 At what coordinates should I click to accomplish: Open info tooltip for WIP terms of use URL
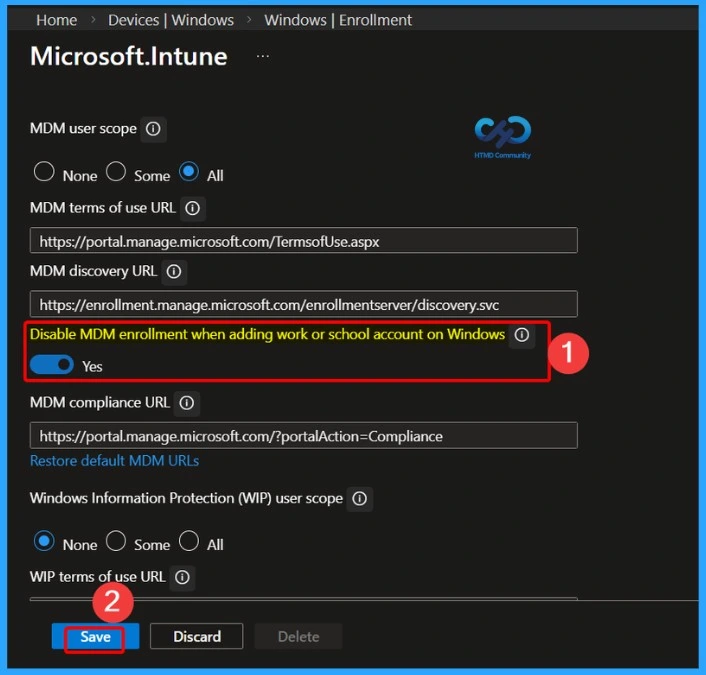pos(182,577)
